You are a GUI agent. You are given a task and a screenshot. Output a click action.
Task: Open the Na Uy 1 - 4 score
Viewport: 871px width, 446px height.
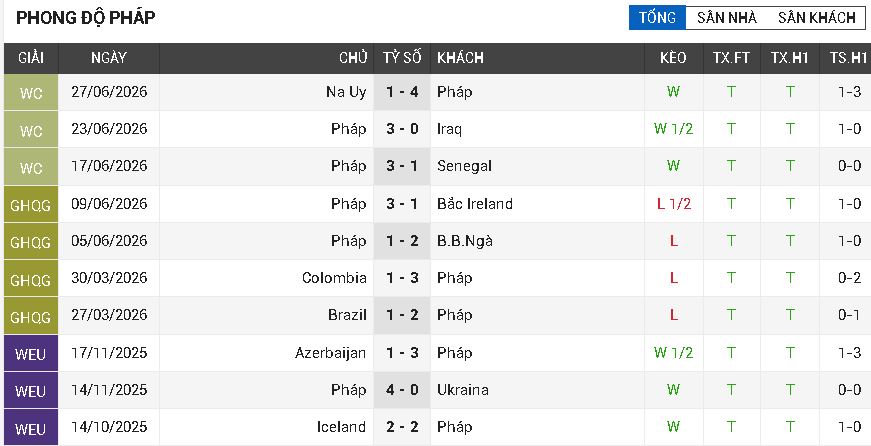coord(402,92)
